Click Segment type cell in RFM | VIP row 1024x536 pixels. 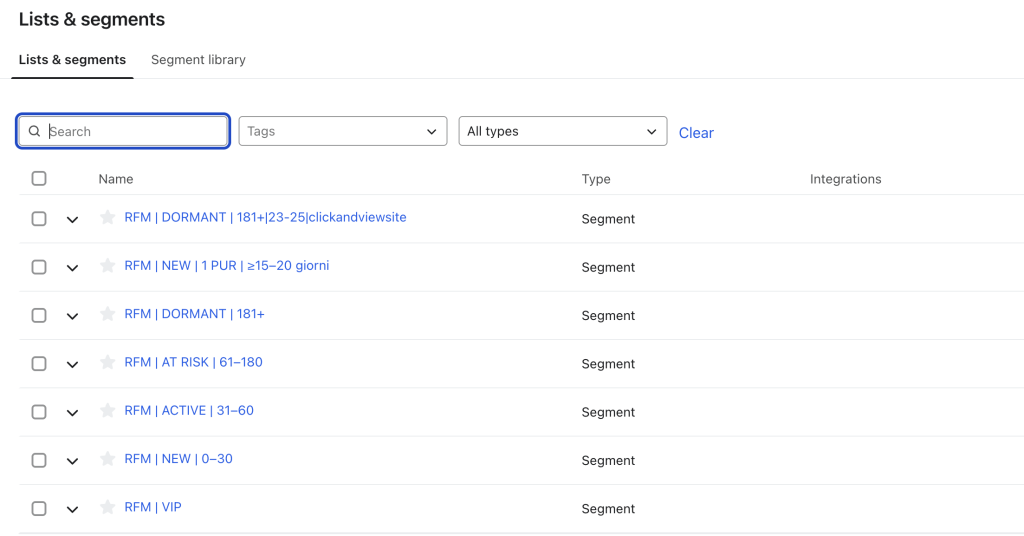click(608, 509)
